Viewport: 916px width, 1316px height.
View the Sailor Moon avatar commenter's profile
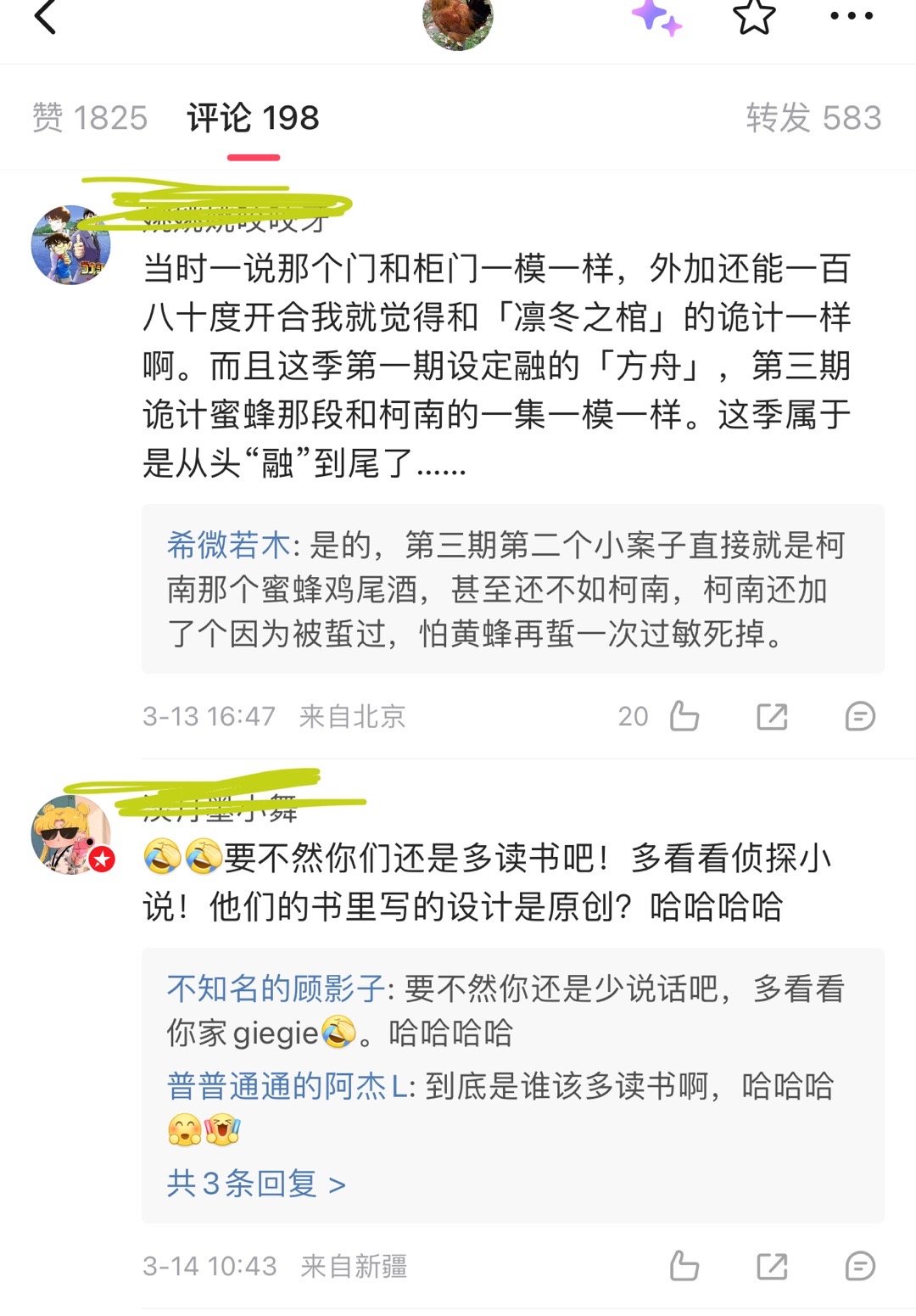pyautogui.click(x=71, y=835)
